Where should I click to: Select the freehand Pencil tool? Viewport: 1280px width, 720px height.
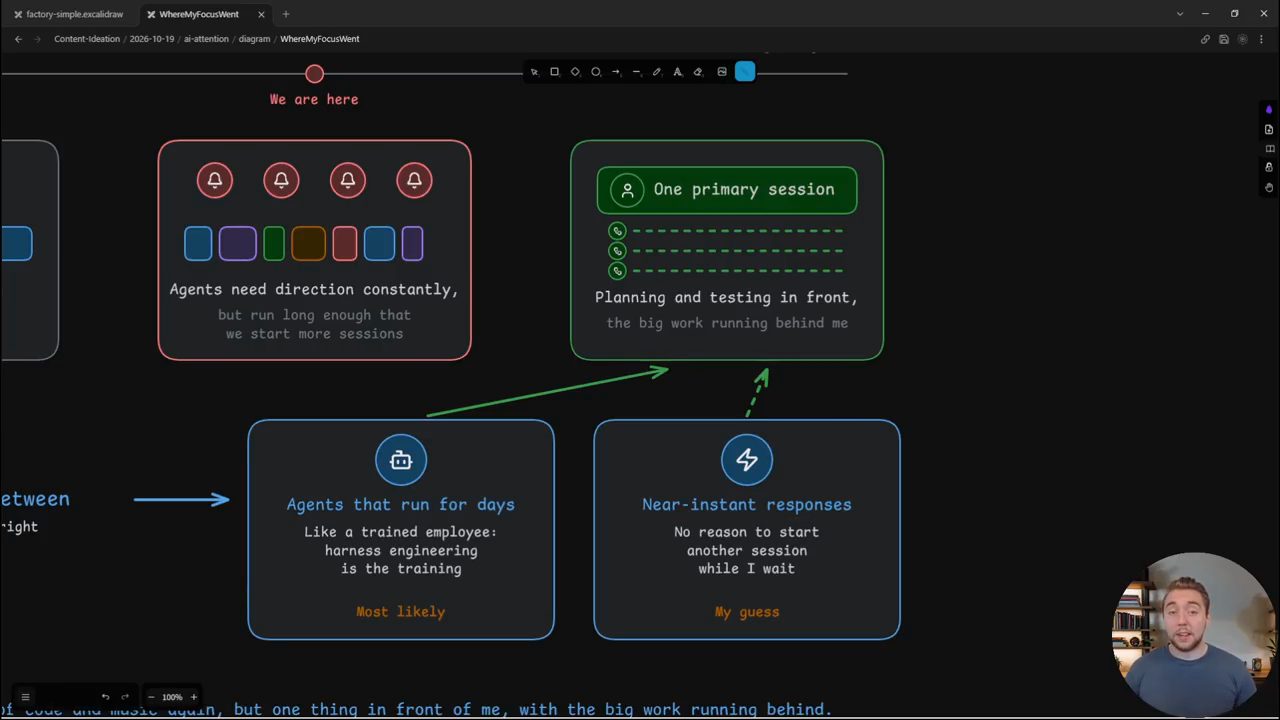(x=657, y=72)
